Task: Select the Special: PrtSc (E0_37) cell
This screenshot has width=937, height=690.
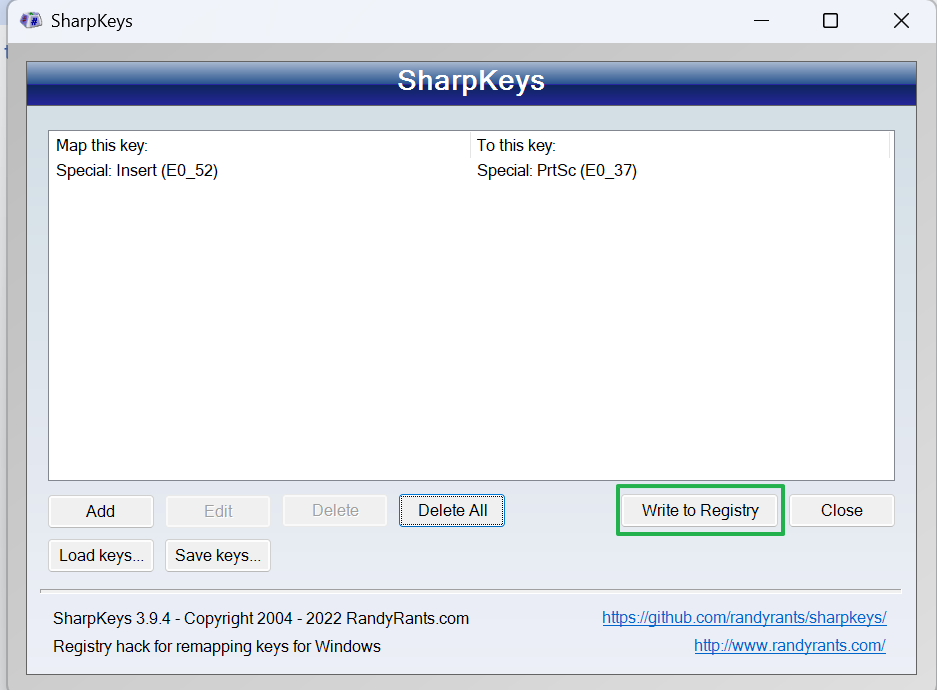Action: (x=557, y=171)
